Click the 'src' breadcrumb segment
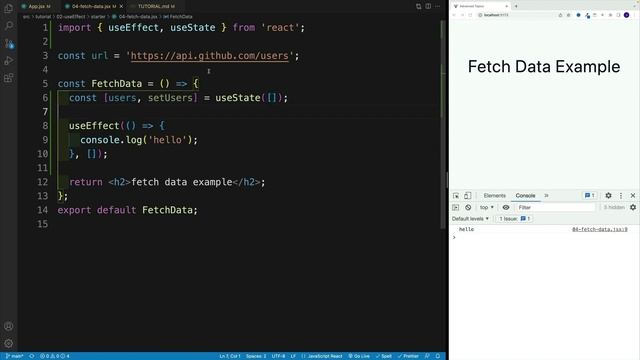This screenshot has height=360, width=640. pyautogui.click(x=27, y=17)
